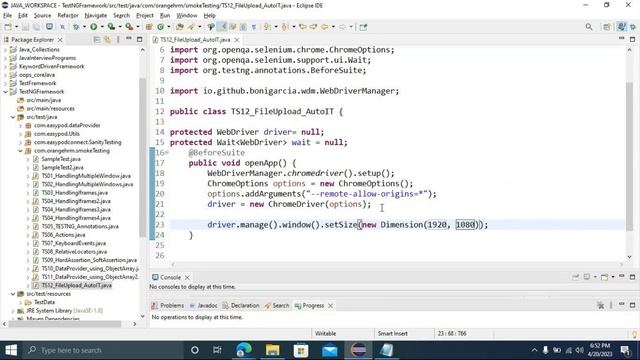The height and width of the screenshot is (360, 640).
Task: Open File Explorer from the taskbar
Action: (x=272, y=350)
